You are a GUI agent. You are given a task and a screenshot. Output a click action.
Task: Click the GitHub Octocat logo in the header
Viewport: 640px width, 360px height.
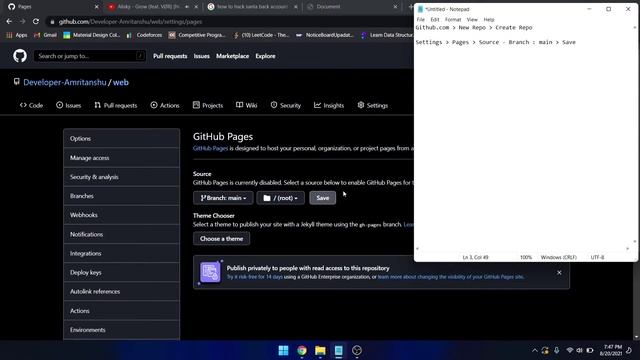20,56
